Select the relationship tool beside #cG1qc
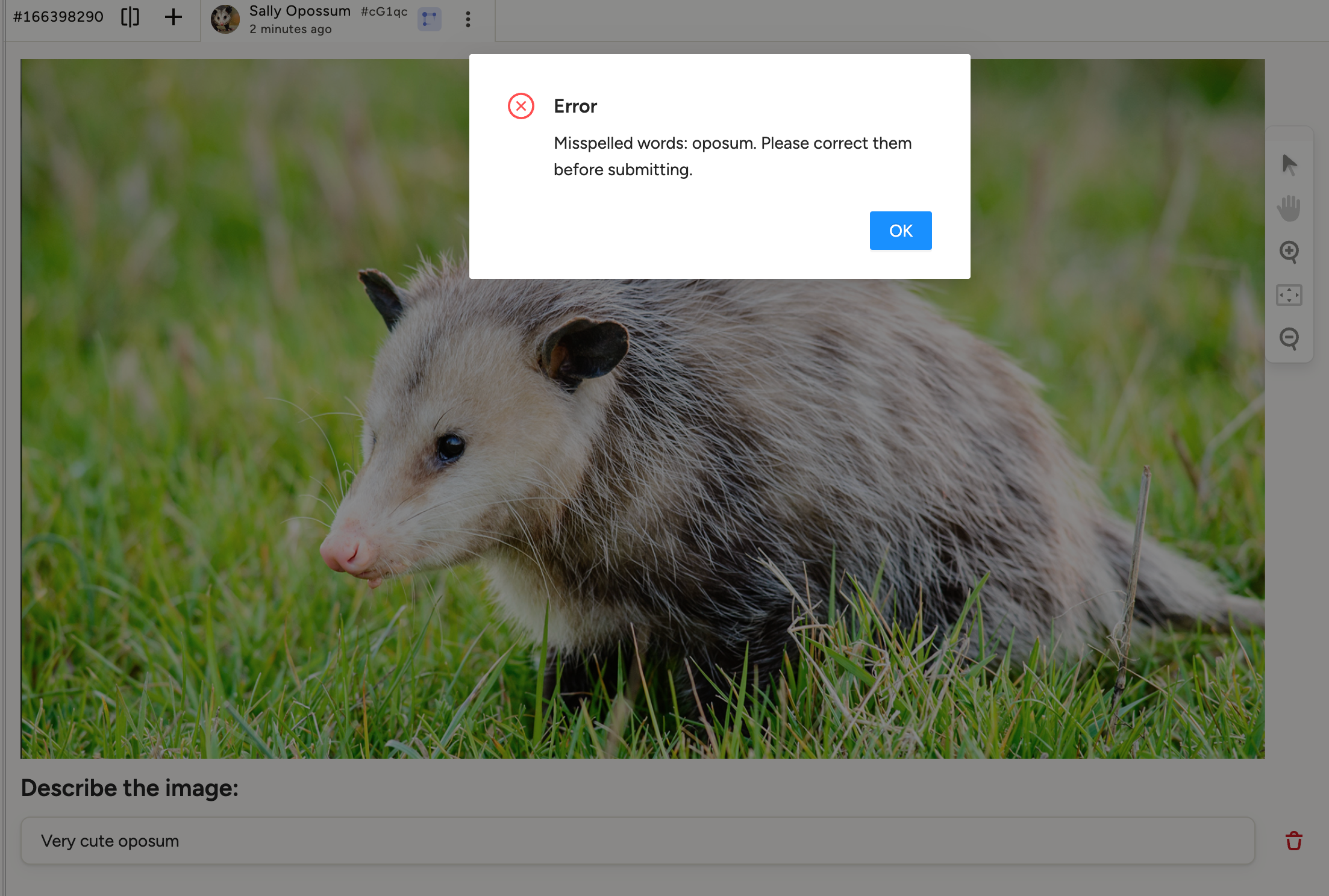This screenshot has height=896, width=1329. click(x=429, y=20)
